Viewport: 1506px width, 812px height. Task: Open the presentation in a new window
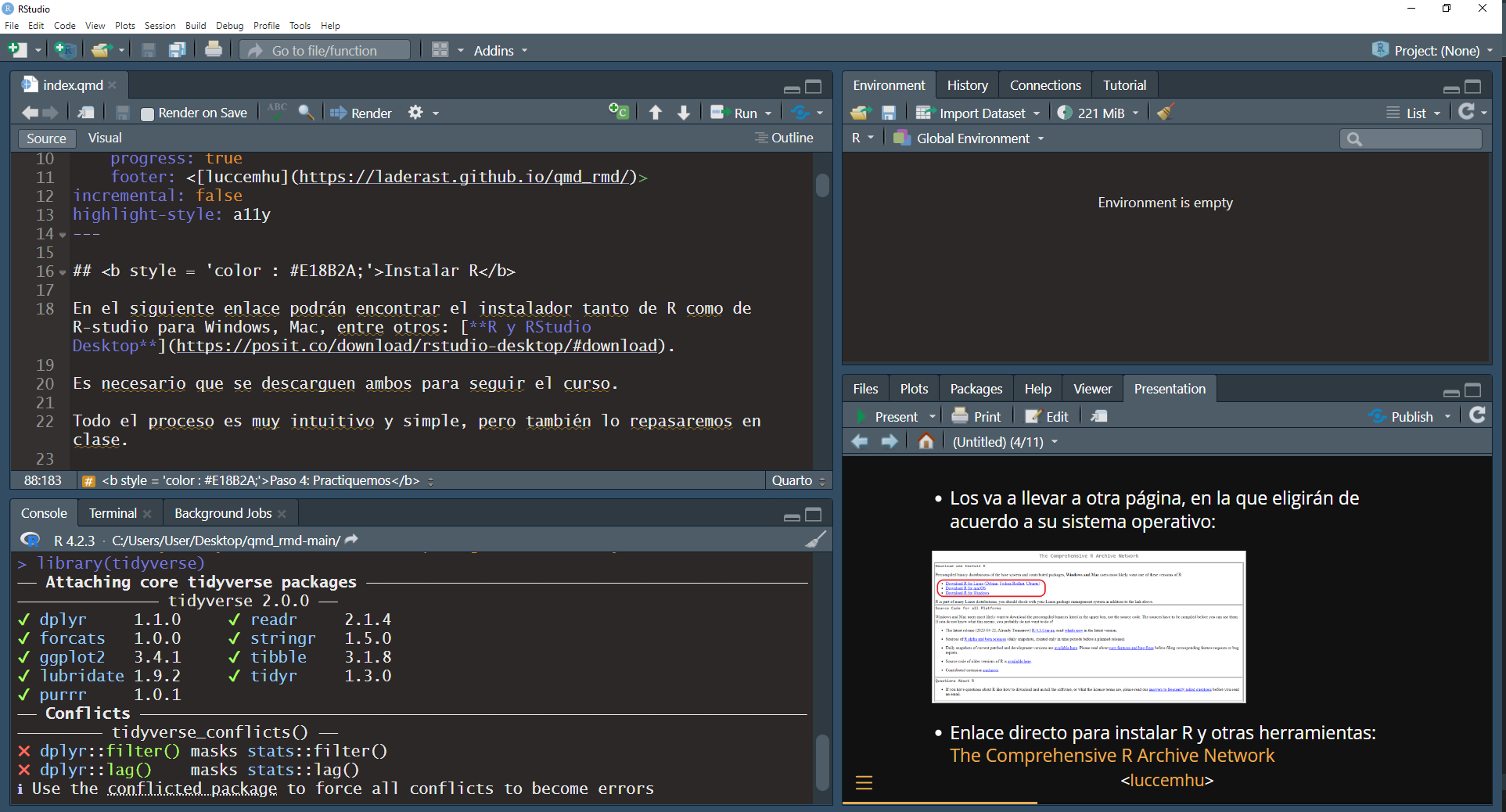(x=1098, y=415)
